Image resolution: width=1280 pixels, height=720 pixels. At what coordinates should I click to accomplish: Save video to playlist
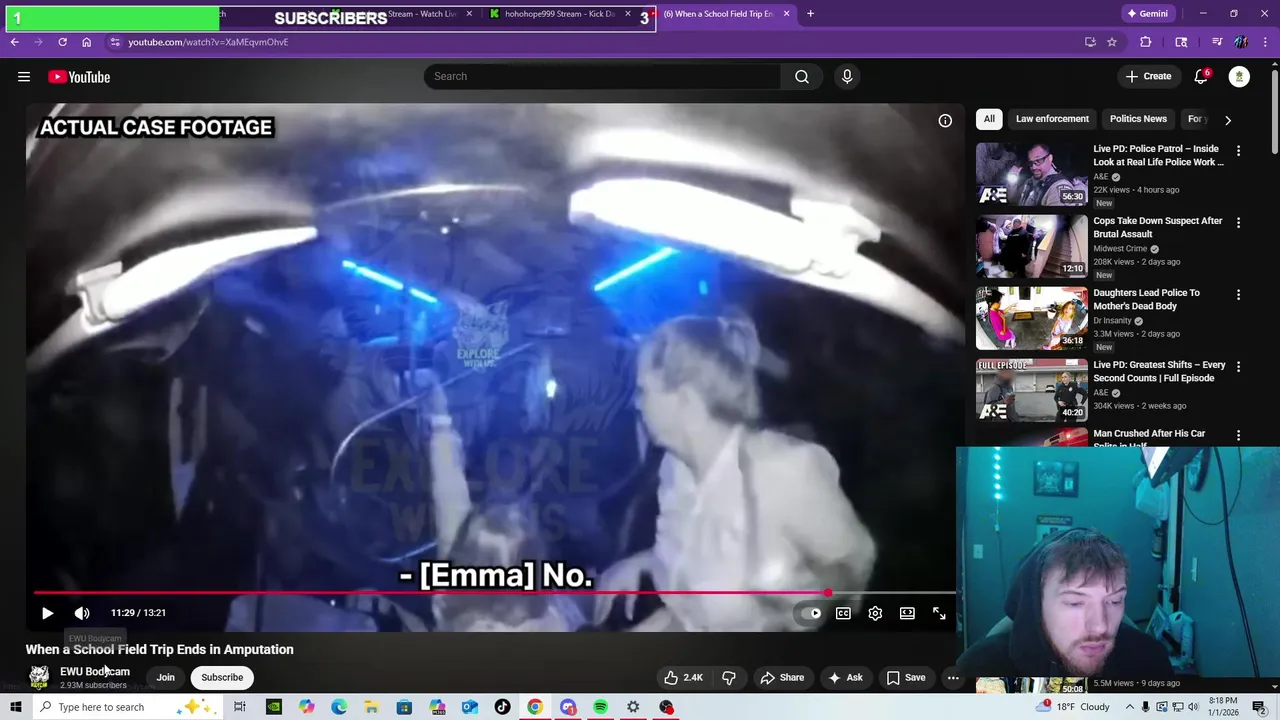(905, 677)
